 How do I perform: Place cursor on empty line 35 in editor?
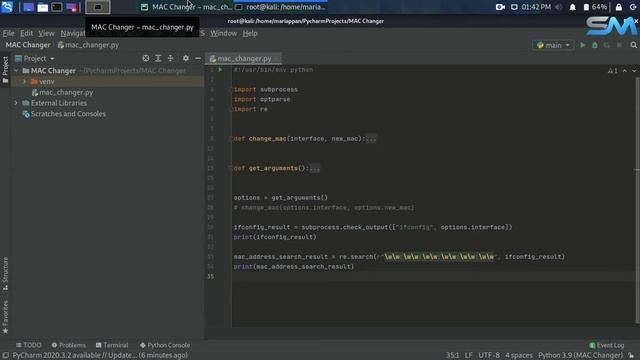coord(433,276)
